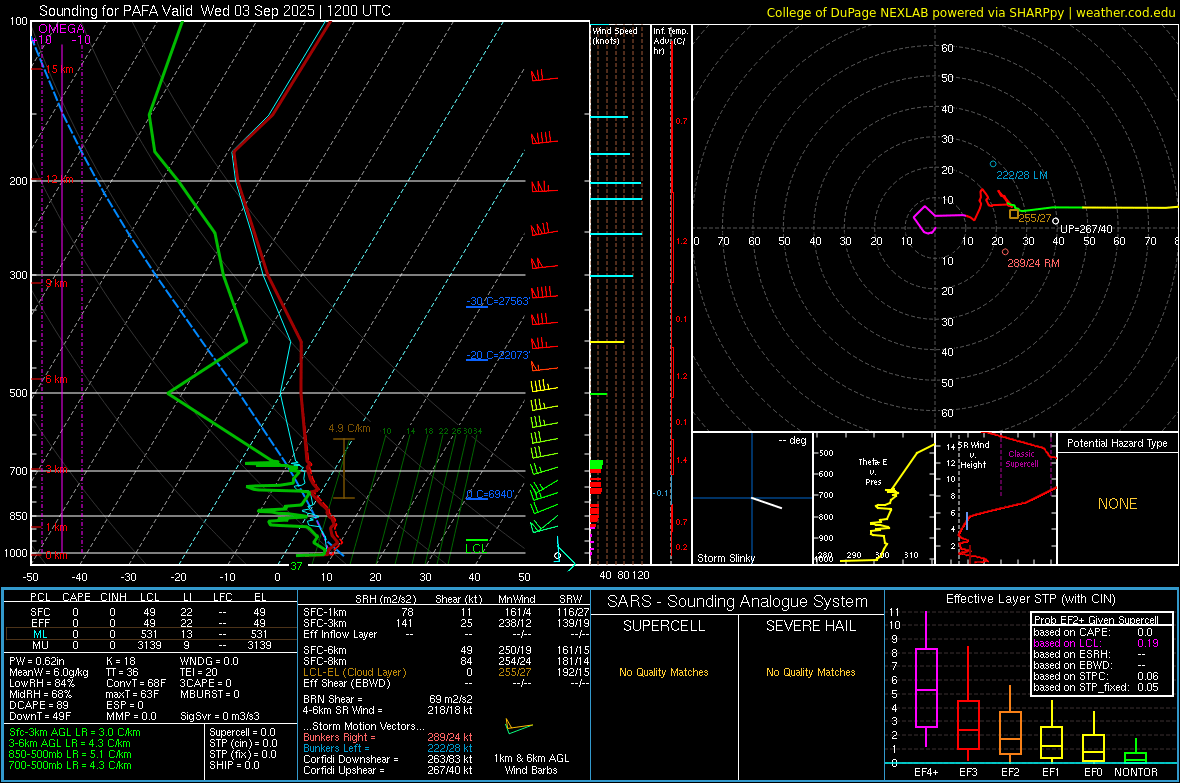The height and width of the screenshot is (783, 1180).
Task: Click the Wind Speed (knots) panel header
Action: click(615, 35)
